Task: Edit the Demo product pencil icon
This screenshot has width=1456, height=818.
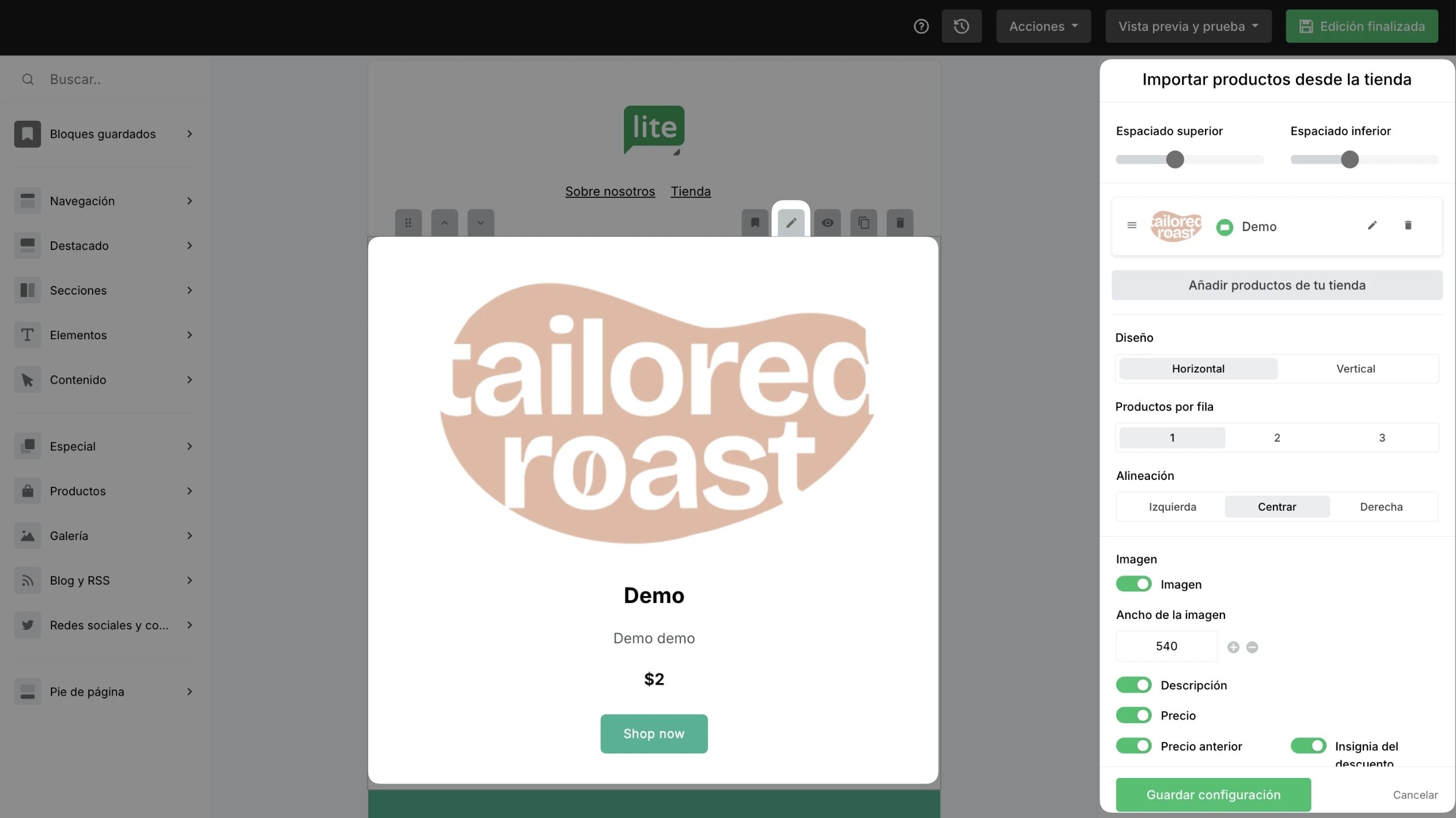Action: tap(1372, 225)
